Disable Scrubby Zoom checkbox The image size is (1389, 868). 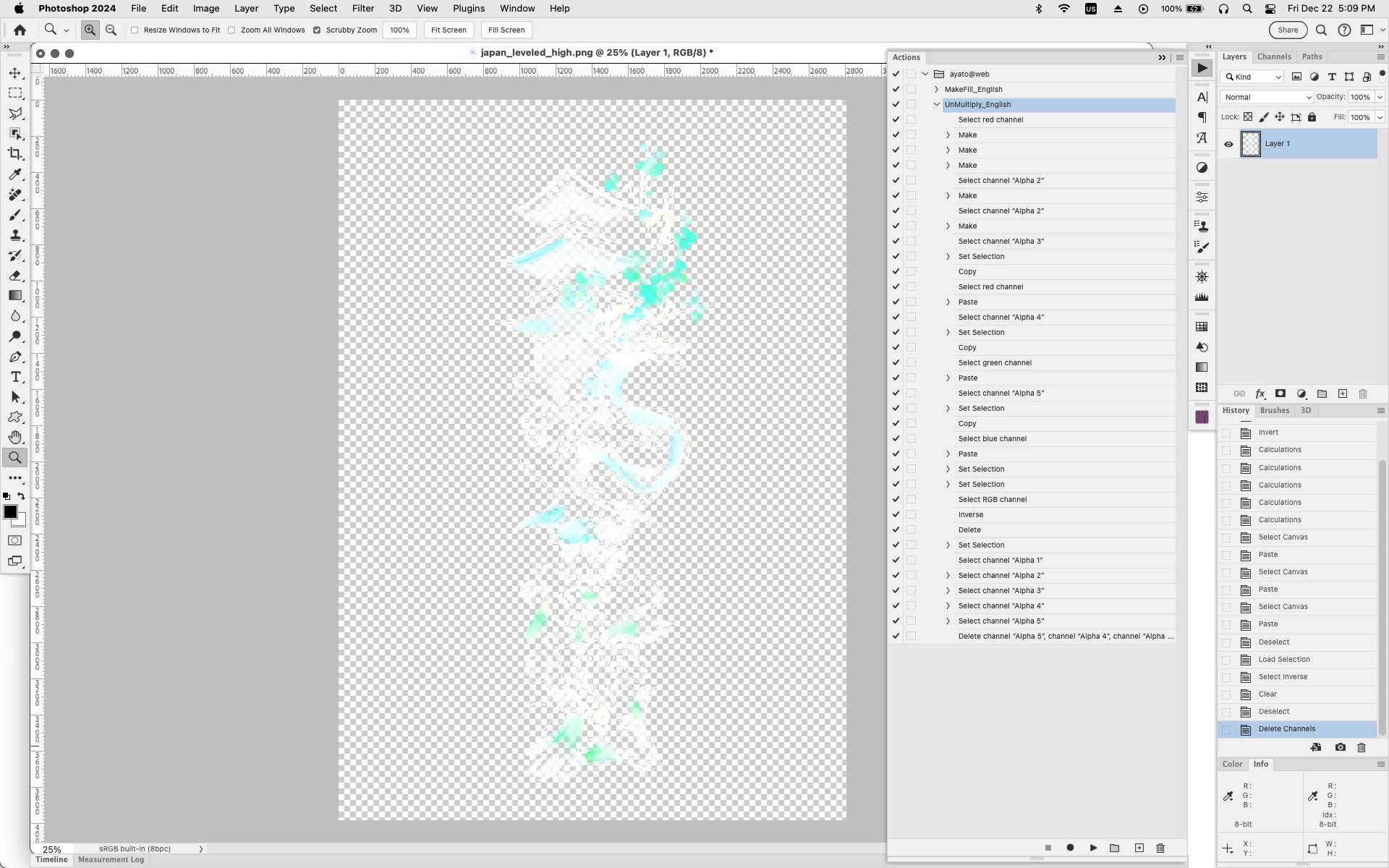click(x=317, y=30)
